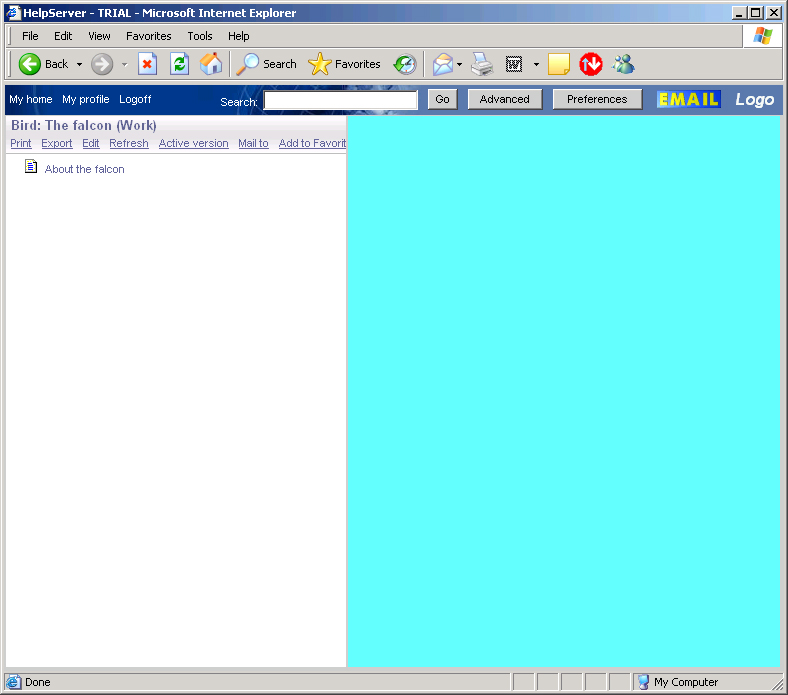The image size is (788, 695).
Task: Click the Print link under falcon title
Action: tap(21, 144)
